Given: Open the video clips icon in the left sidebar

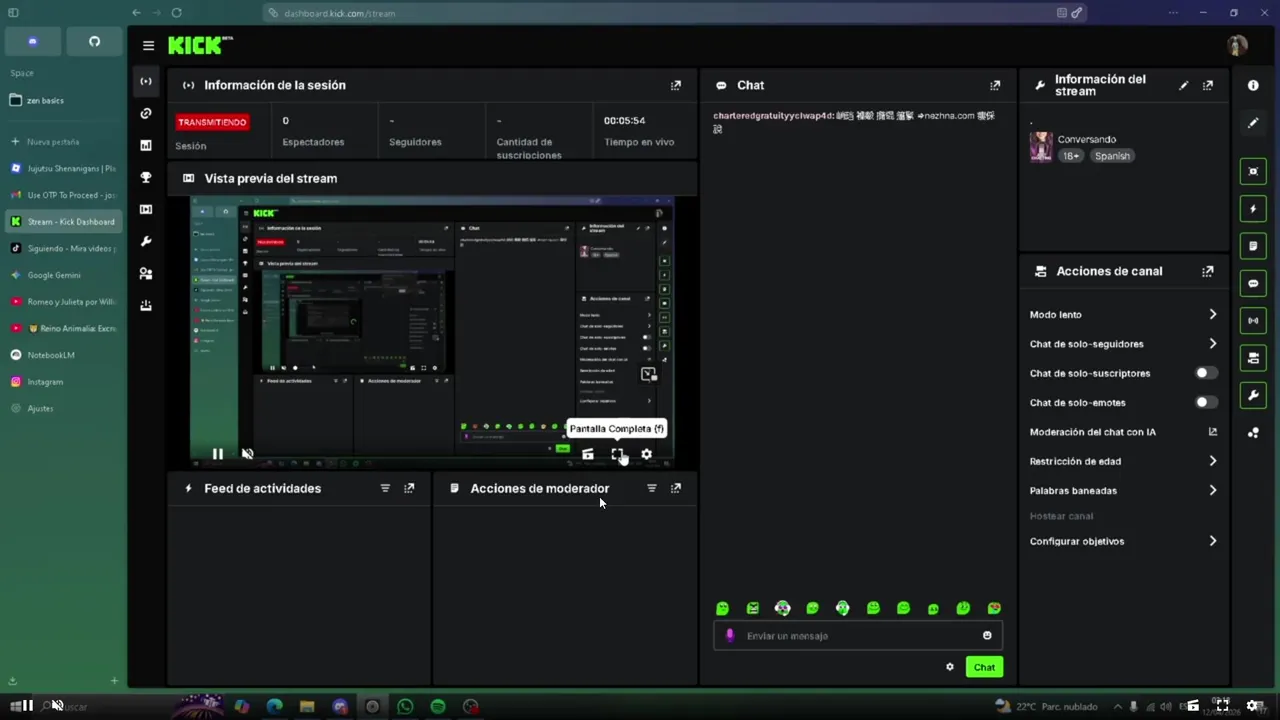Looking at the screenshot, I should click(146, 209).
